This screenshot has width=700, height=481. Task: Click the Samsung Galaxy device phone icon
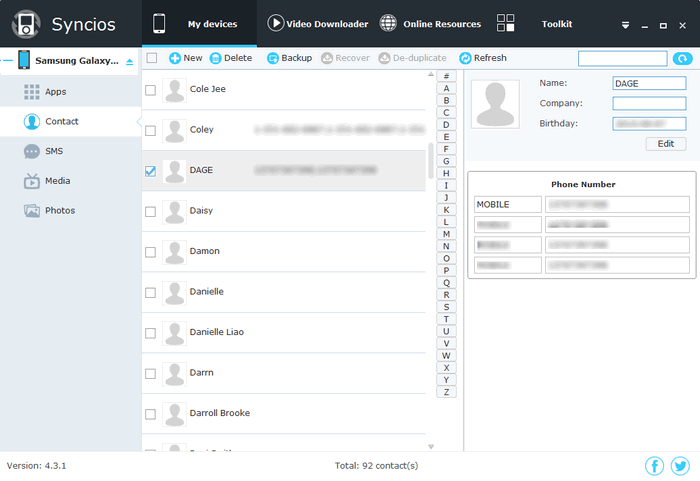pos(24,60)
